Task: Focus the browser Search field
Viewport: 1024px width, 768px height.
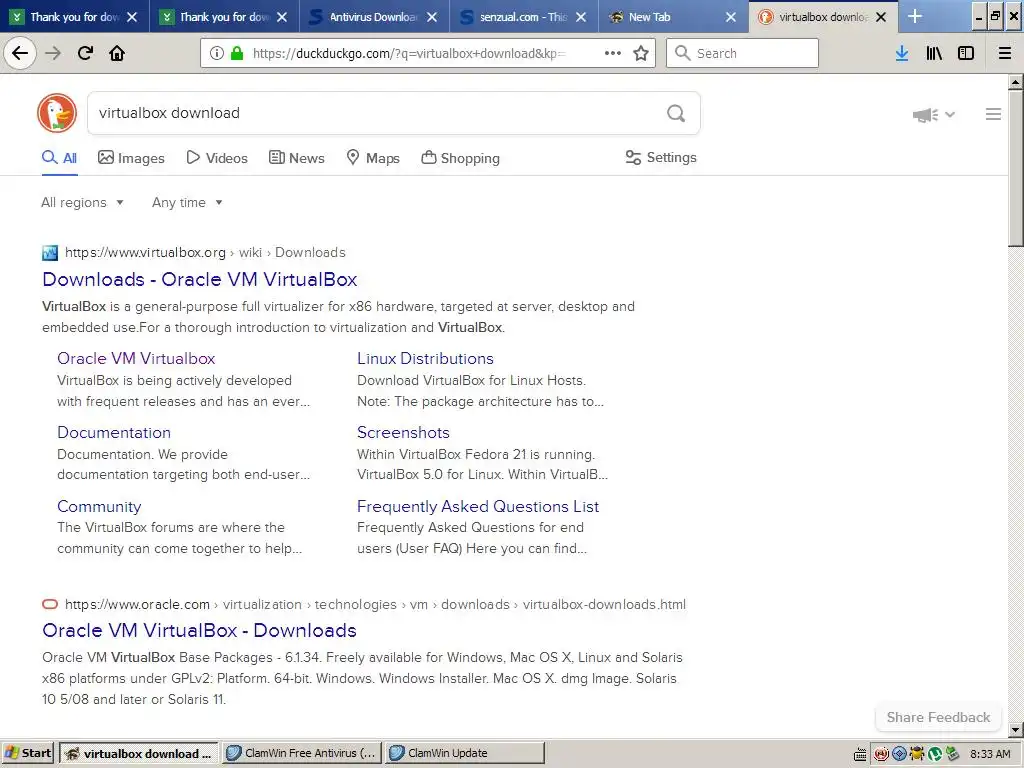Action: pos(743,53)
